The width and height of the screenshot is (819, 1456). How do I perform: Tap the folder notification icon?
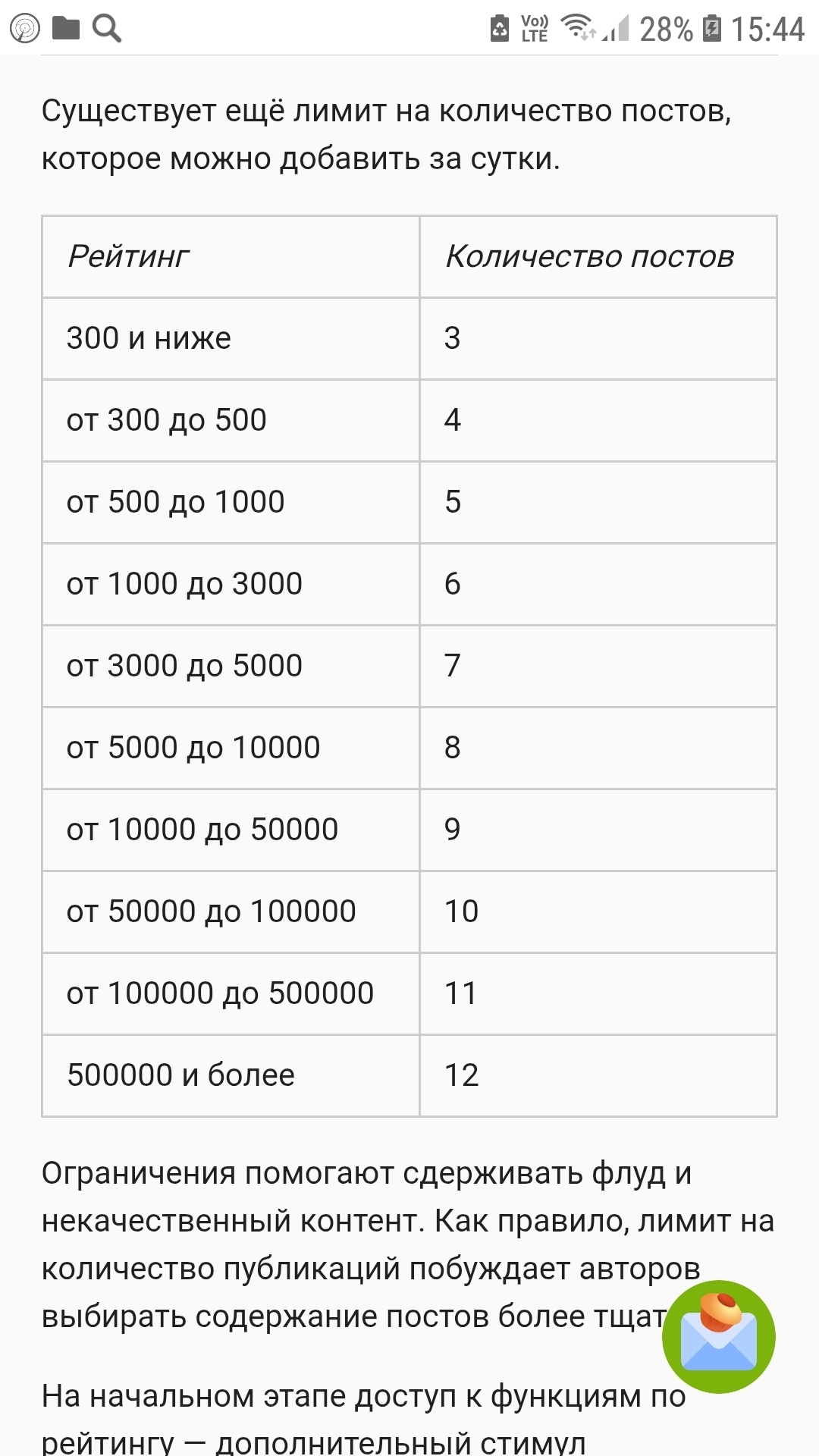coord(66,29)
